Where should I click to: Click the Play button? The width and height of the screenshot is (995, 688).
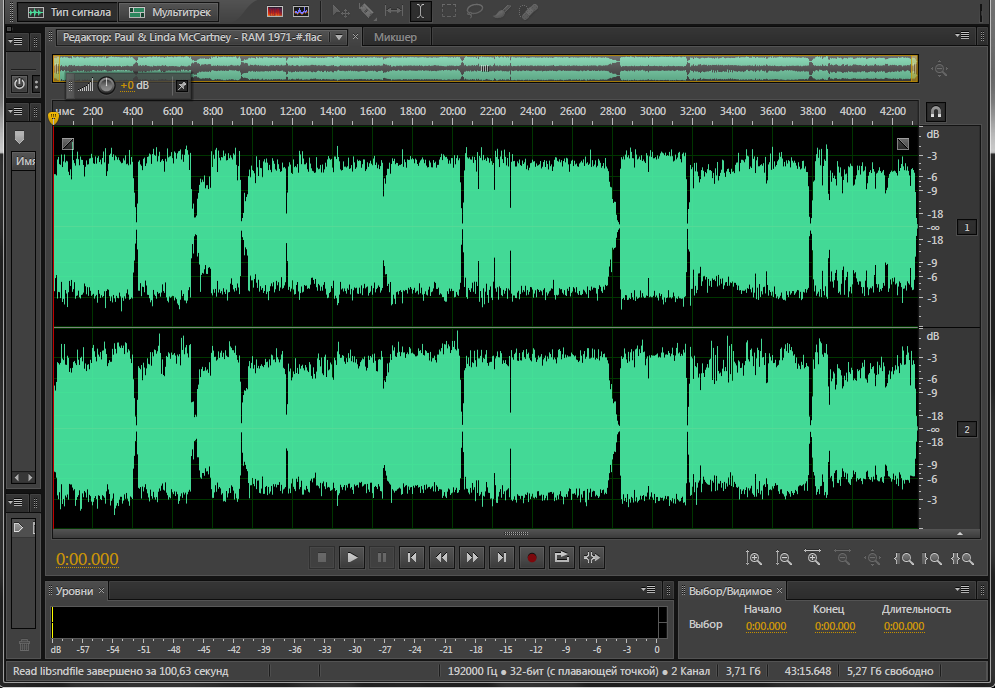[352, 558]
